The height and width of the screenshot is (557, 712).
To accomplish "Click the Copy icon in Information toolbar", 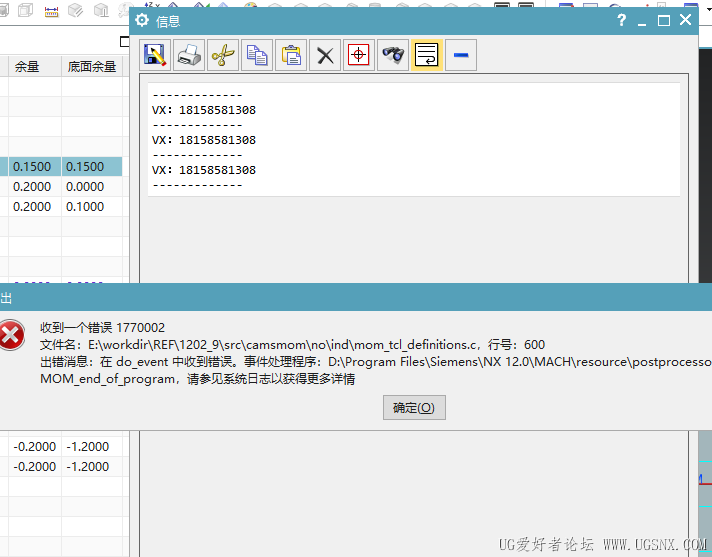I will point(257,55).
